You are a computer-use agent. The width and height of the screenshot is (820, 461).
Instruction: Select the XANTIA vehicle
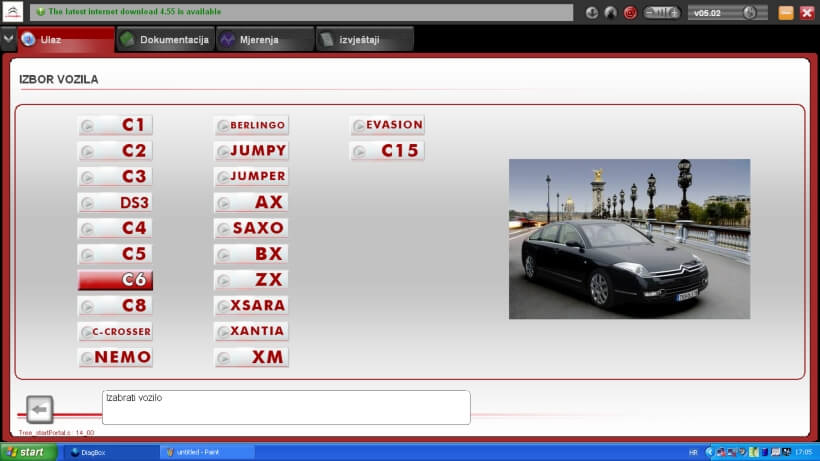(252, 332)
